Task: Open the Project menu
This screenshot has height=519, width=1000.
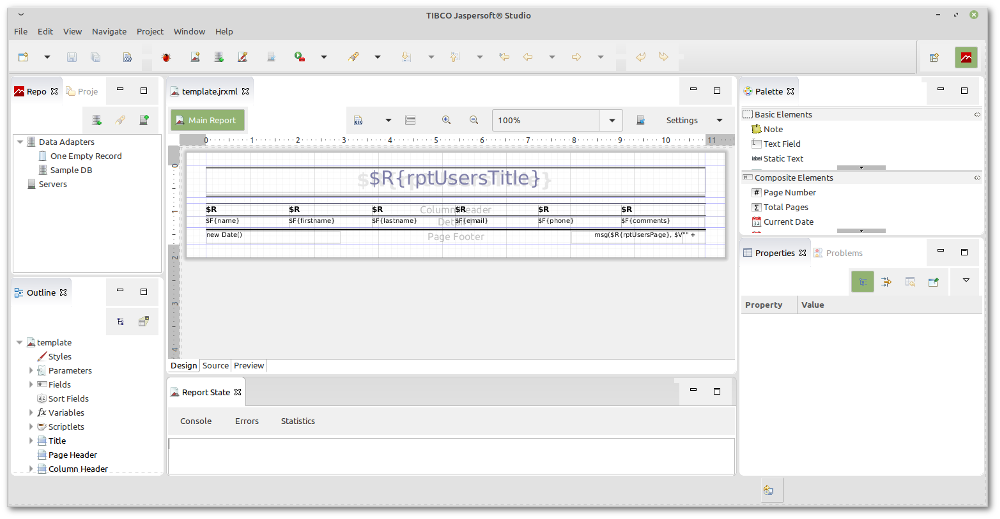Action: 150,31
